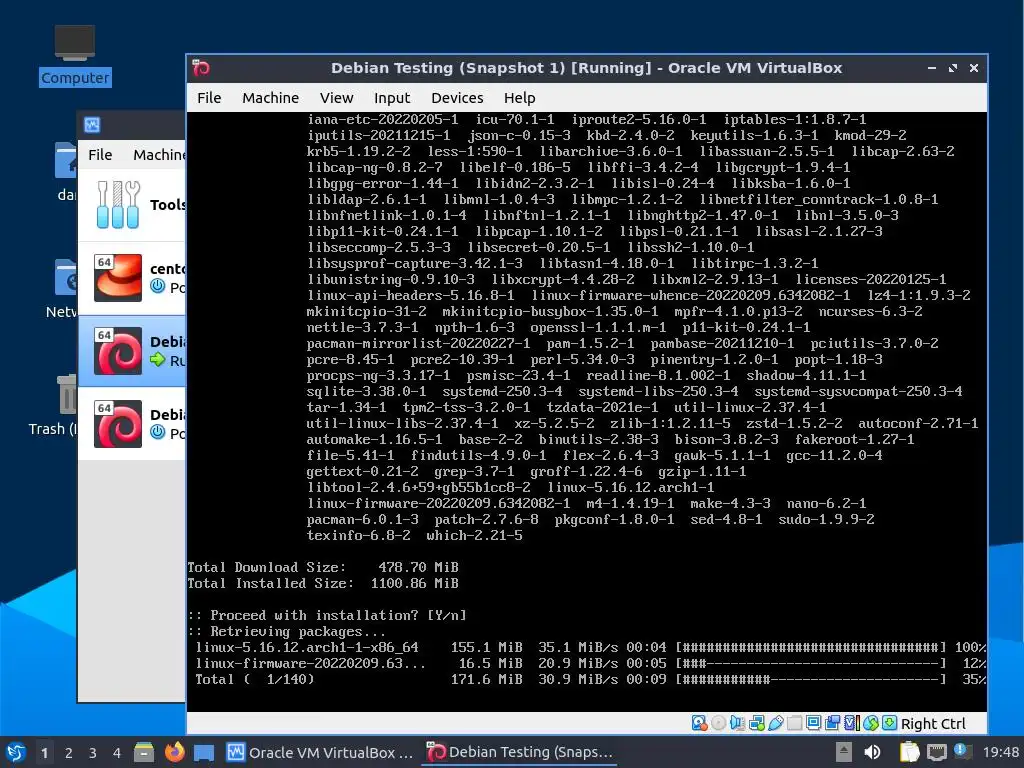1024x768 pixels.
Task: Switch to Debian Testing taskbar entry
Action: tap(520, 752)
